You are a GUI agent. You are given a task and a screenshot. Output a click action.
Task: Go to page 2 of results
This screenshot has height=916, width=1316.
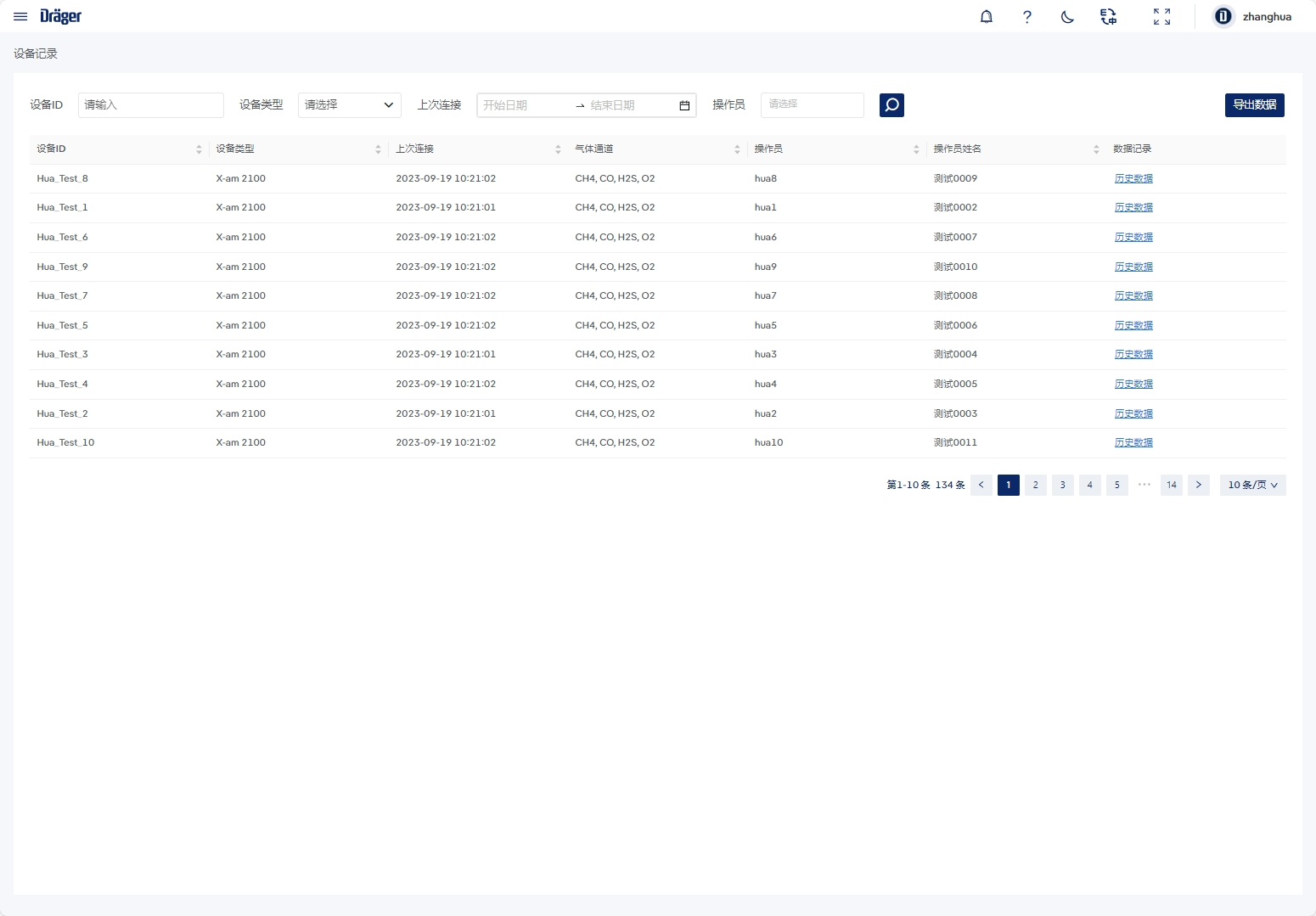pyautogui.click(x=1035, y=485)
